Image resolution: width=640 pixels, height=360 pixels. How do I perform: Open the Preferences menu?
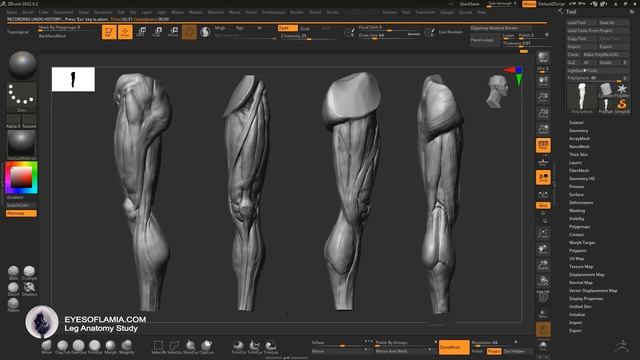pyautogui.click(x=273, y=12)
